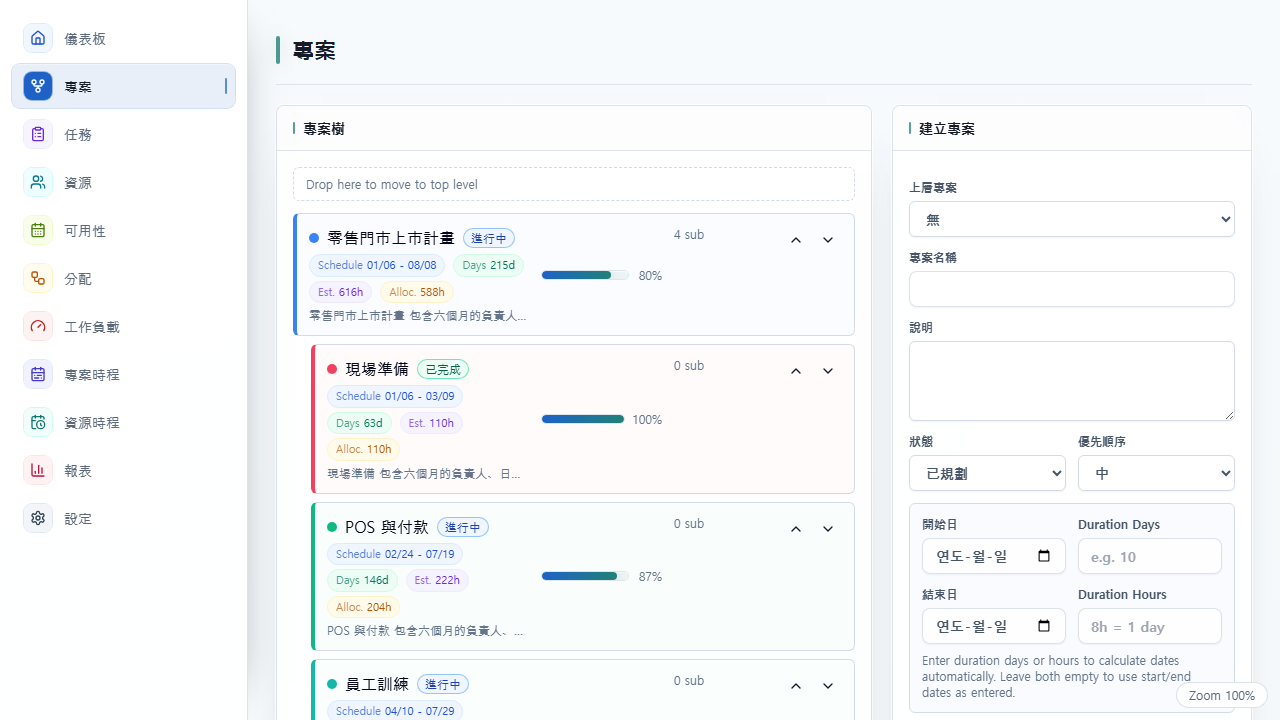Screen dimensions: 1280x720
Task: Select the POS 與付款 project title
Action: [x=386, y=527]
